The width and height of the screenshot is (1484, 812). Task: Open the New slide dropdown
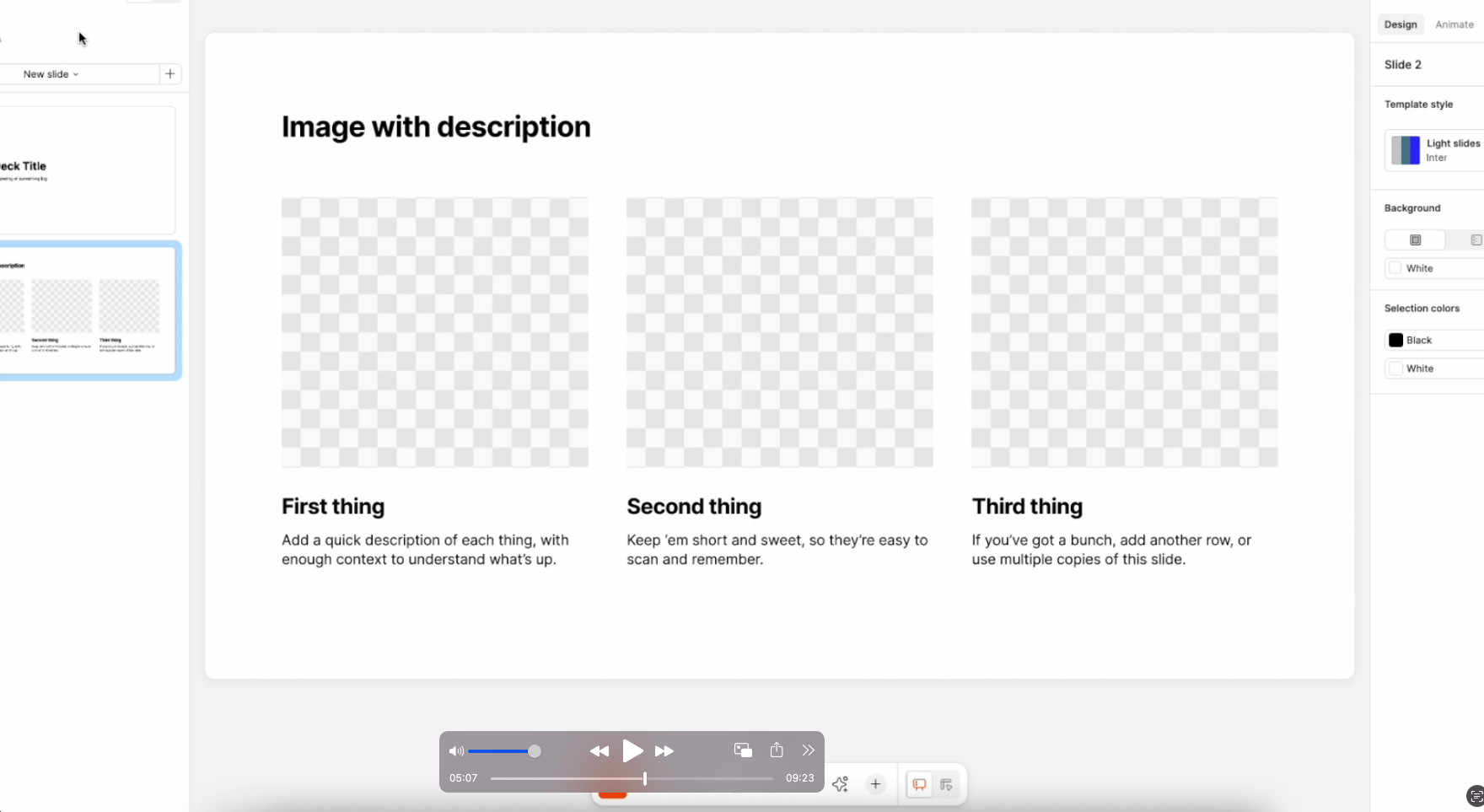pos(51,74)
